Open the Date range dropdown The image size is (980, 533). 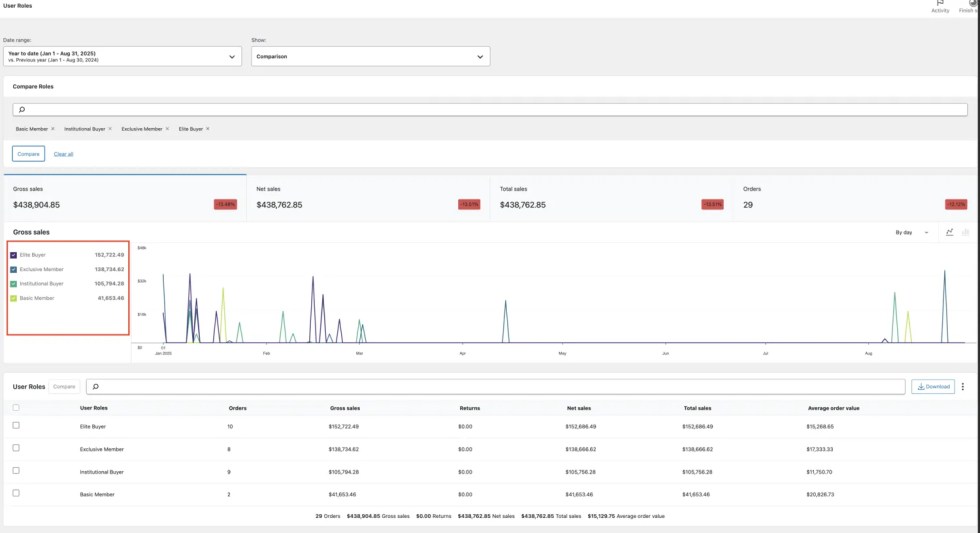[122, 56]
